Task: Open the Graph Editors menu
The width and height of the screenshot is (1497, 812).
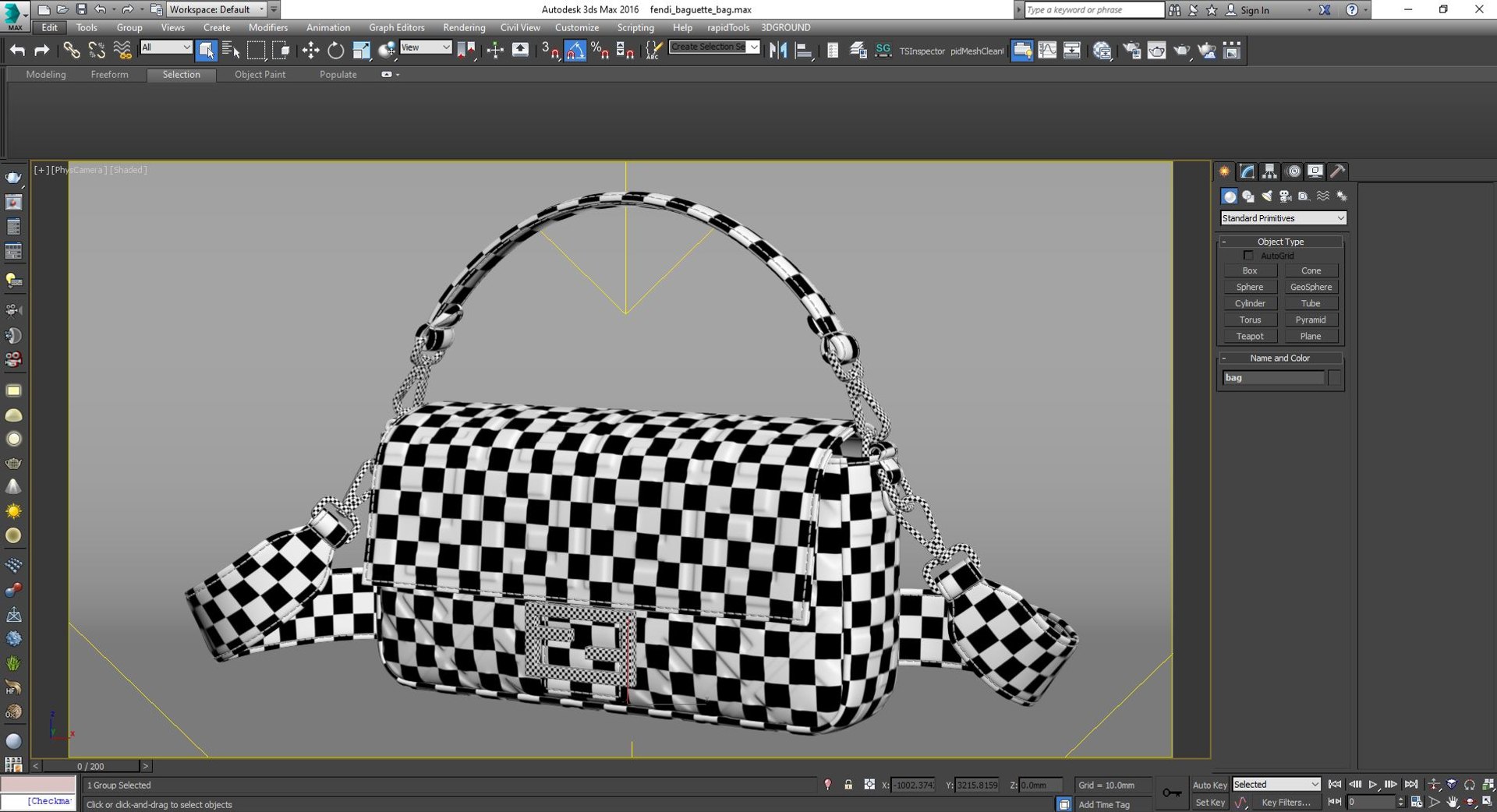Action: (x=397, y=27)
